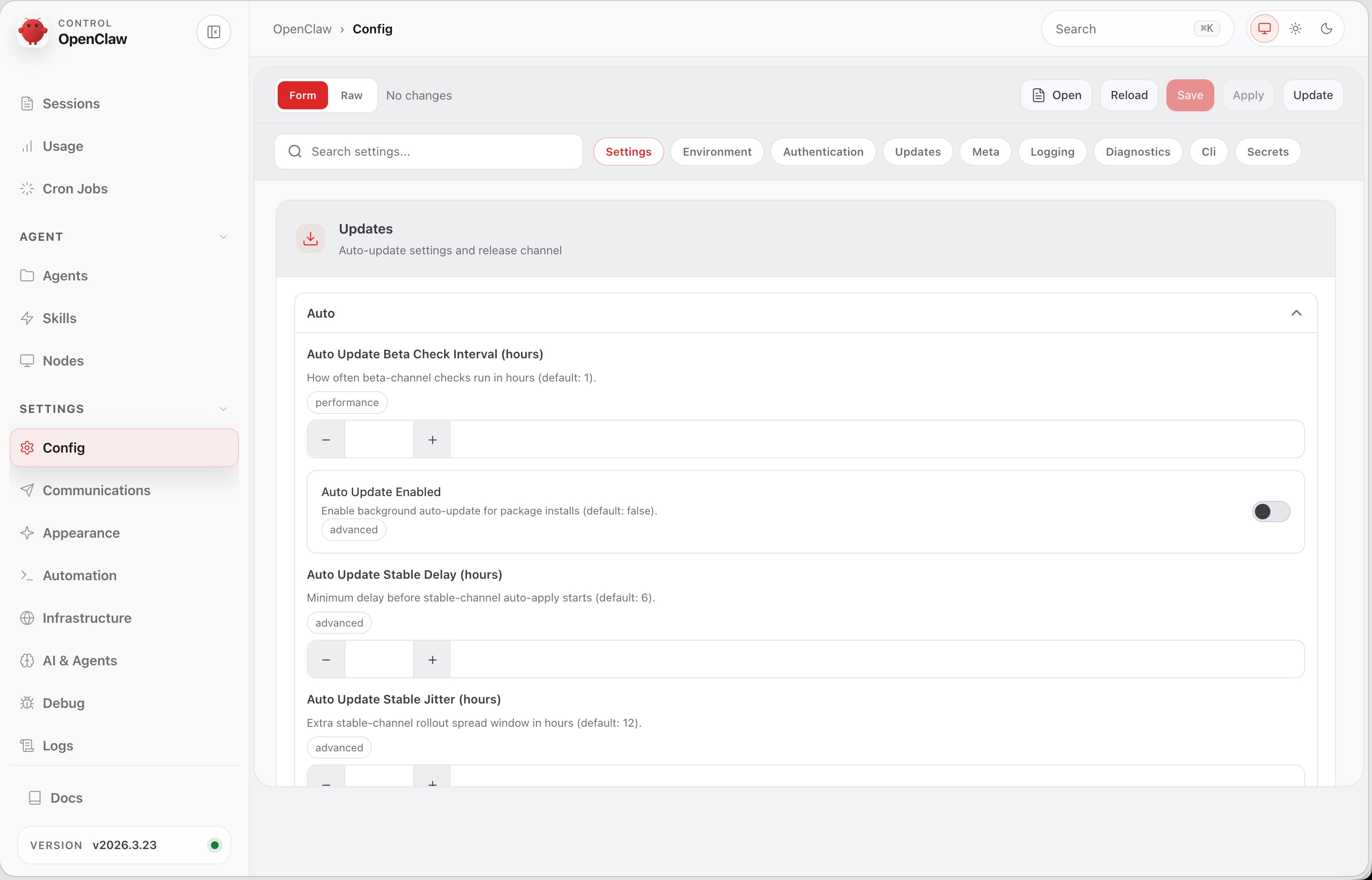This screenshot has width=1372, height=880.
Task: Switch to light theme sun icon
Action: [1296, 29]
